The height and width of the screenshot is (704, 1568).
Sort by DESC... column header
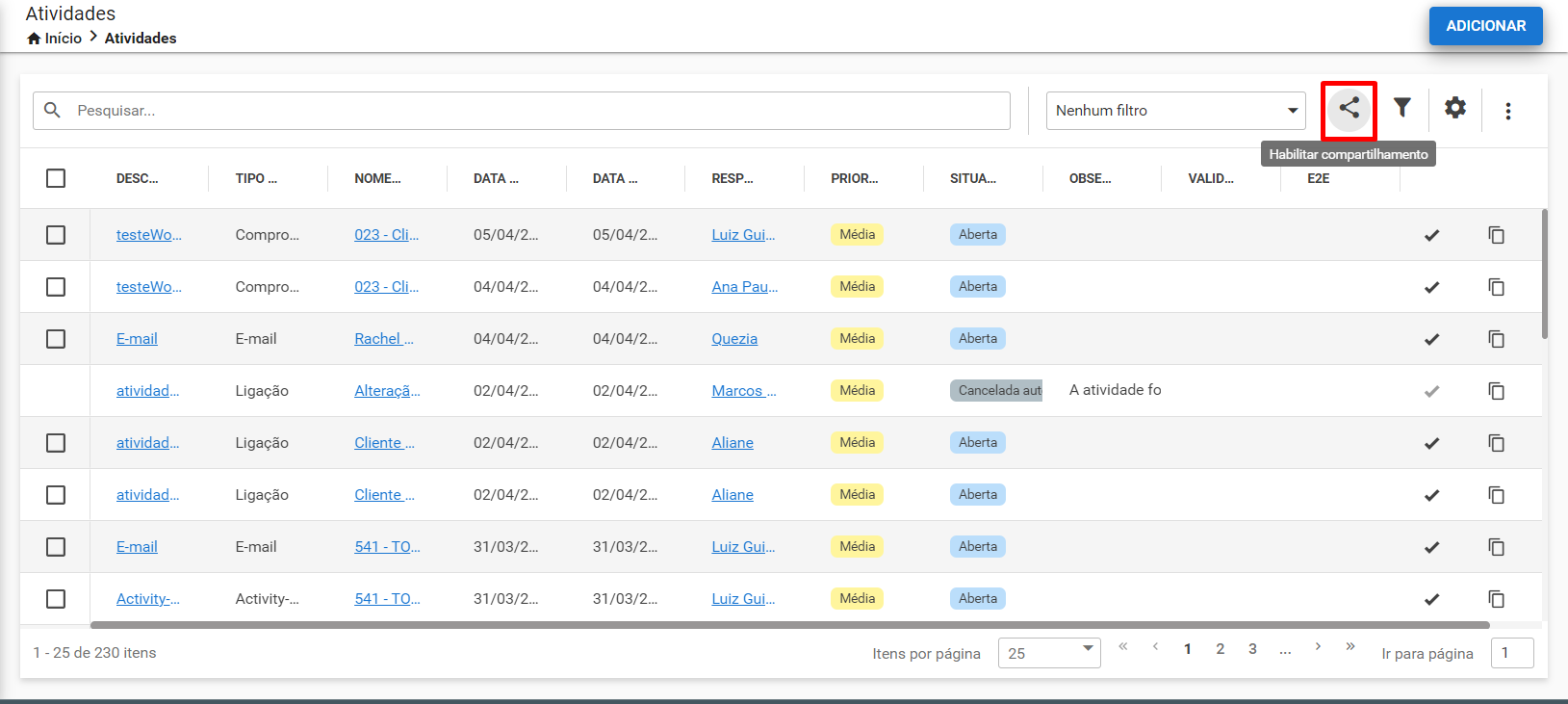click(x=137, y=178)
